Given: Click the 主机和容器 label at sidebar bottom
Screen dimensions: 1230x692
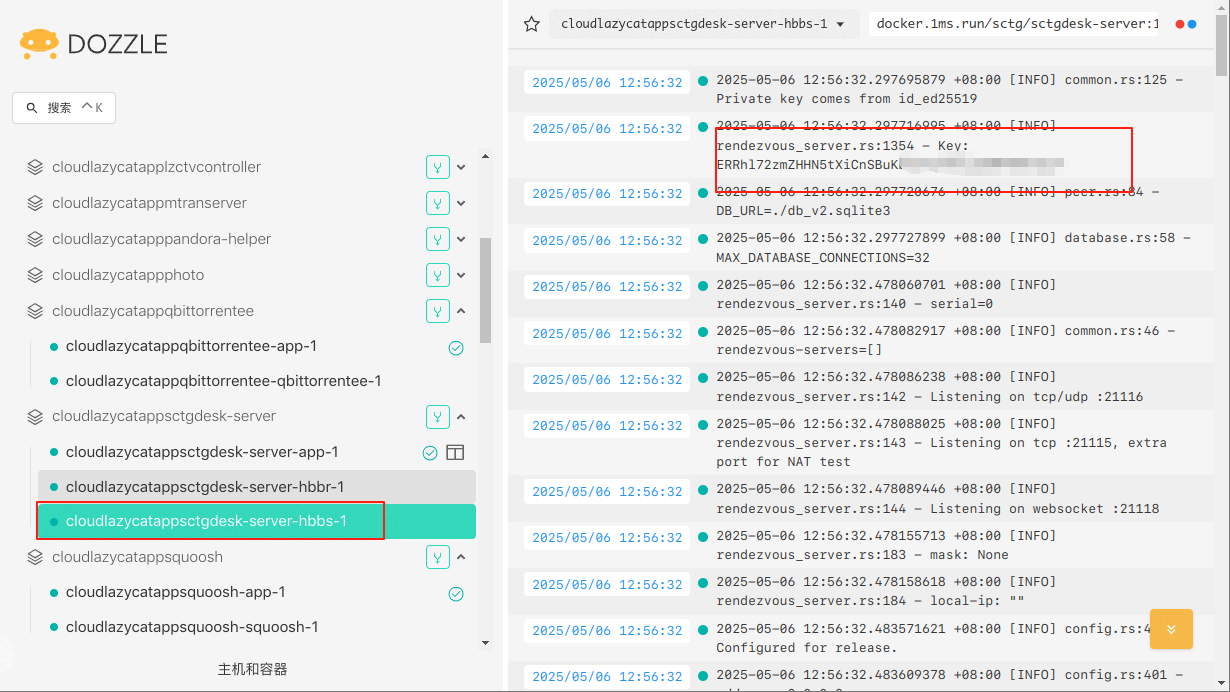Looking at the screenshot, I should 253,669.
